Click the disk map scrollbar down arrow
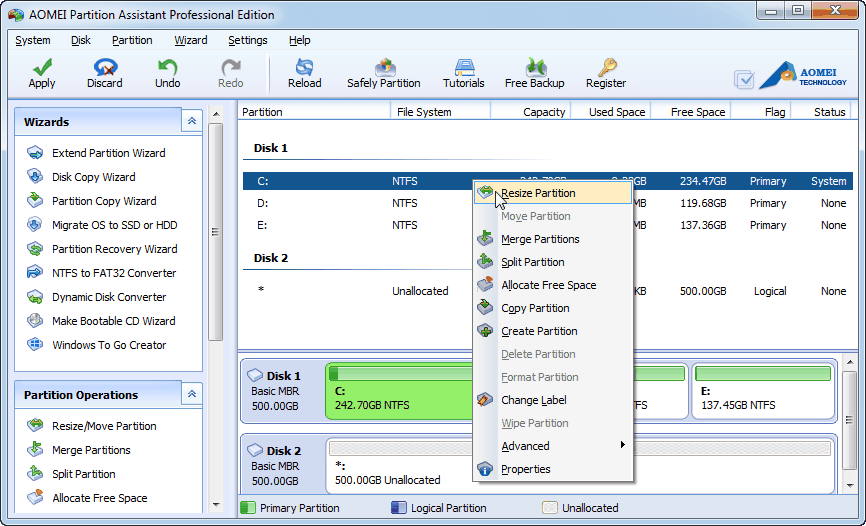 [851, 486]
